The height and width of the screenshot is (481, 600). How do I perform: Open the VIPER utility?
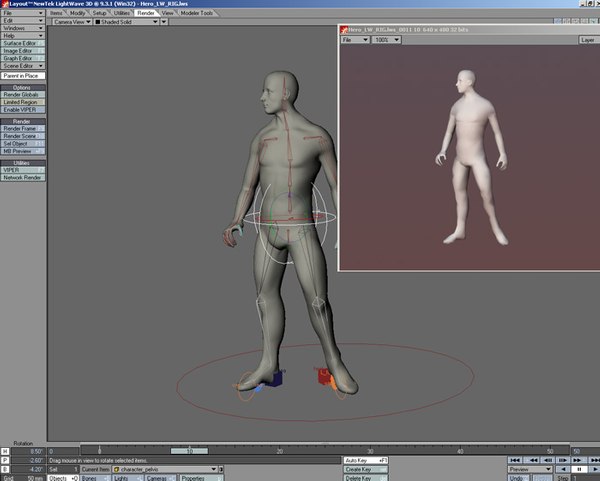click(x=23, y=170)
